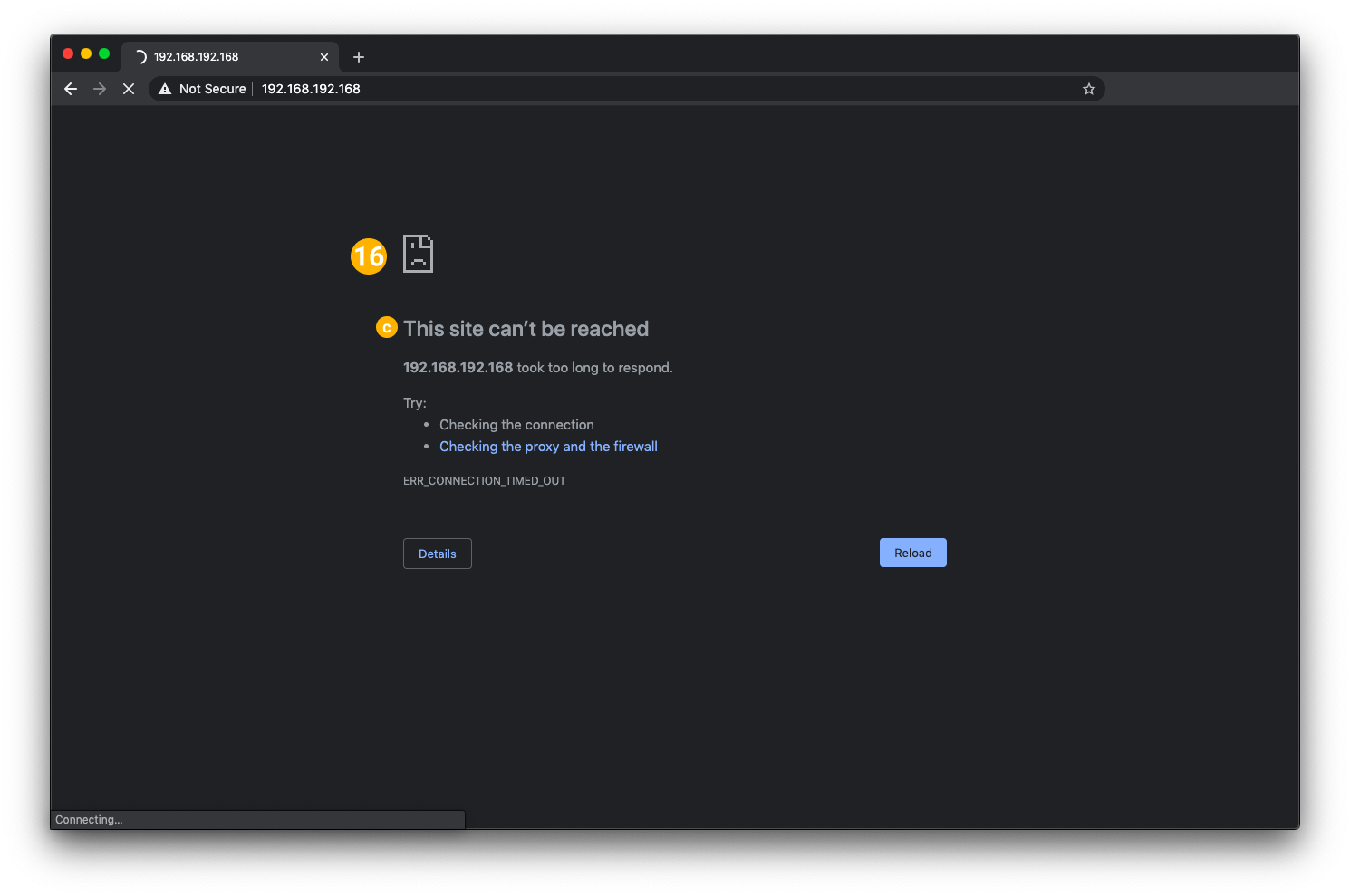The height and width of the screenshot is (896, 1350).
Task: Open Checking the proxy and firewall link
Action: tap(548, 447)
